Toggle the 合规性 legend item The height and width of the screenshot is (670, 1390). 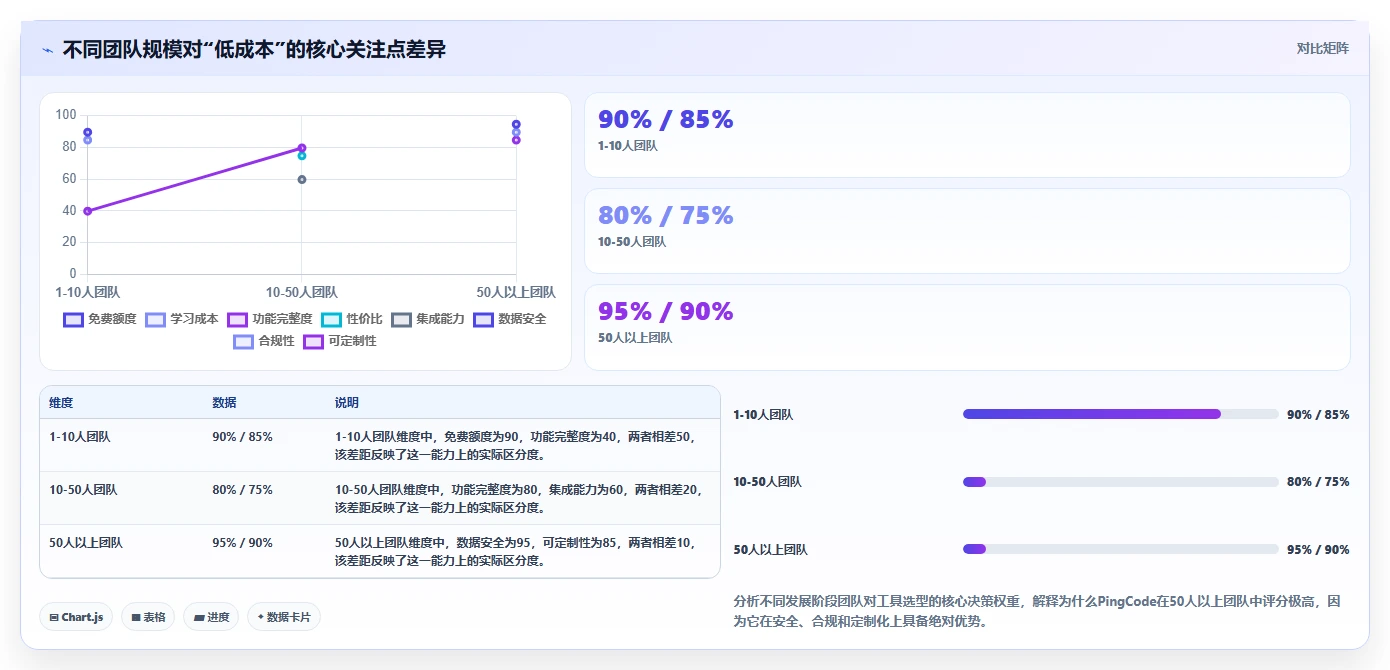[264, 341]
